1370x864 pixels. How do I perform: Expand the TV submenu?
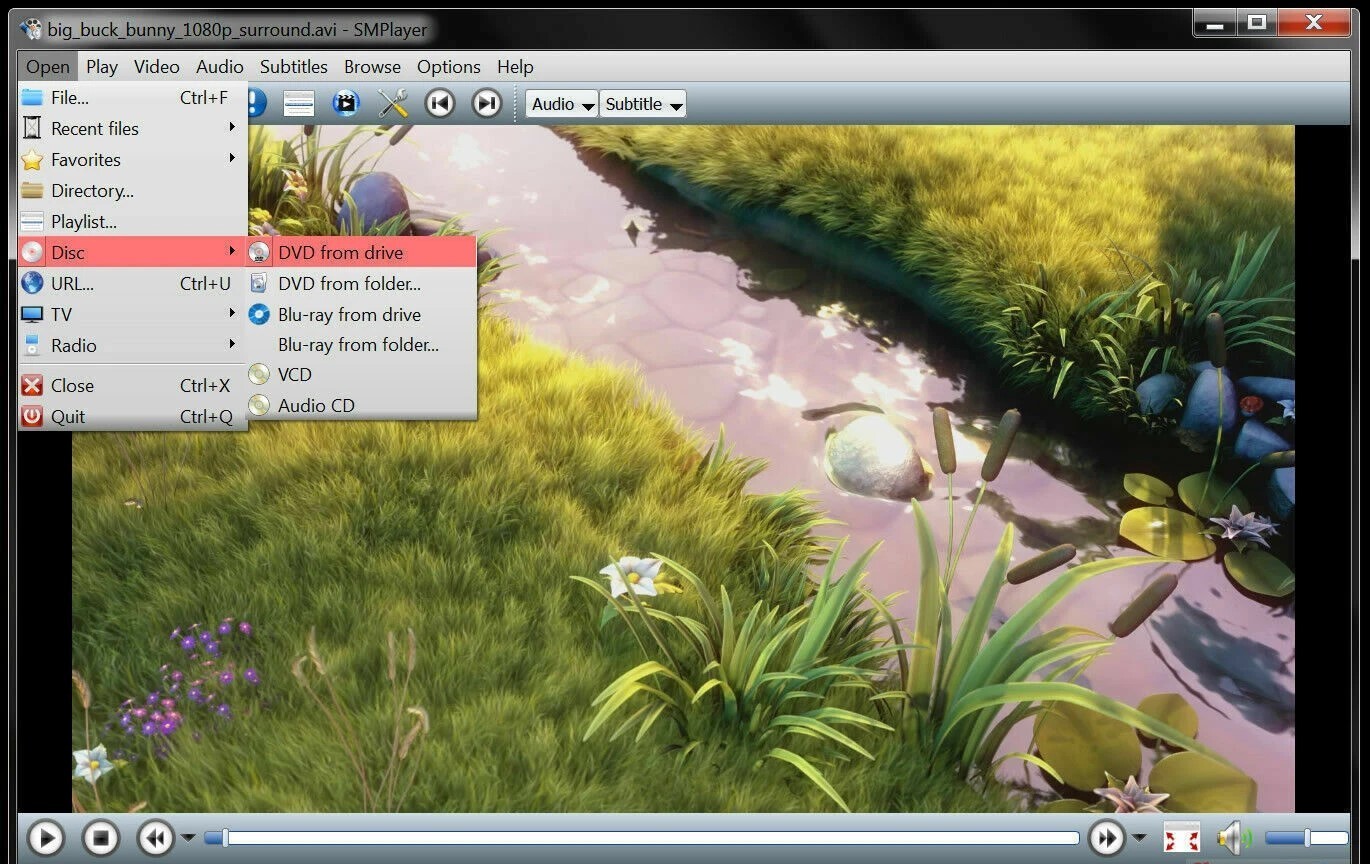(x=132, y=314)
